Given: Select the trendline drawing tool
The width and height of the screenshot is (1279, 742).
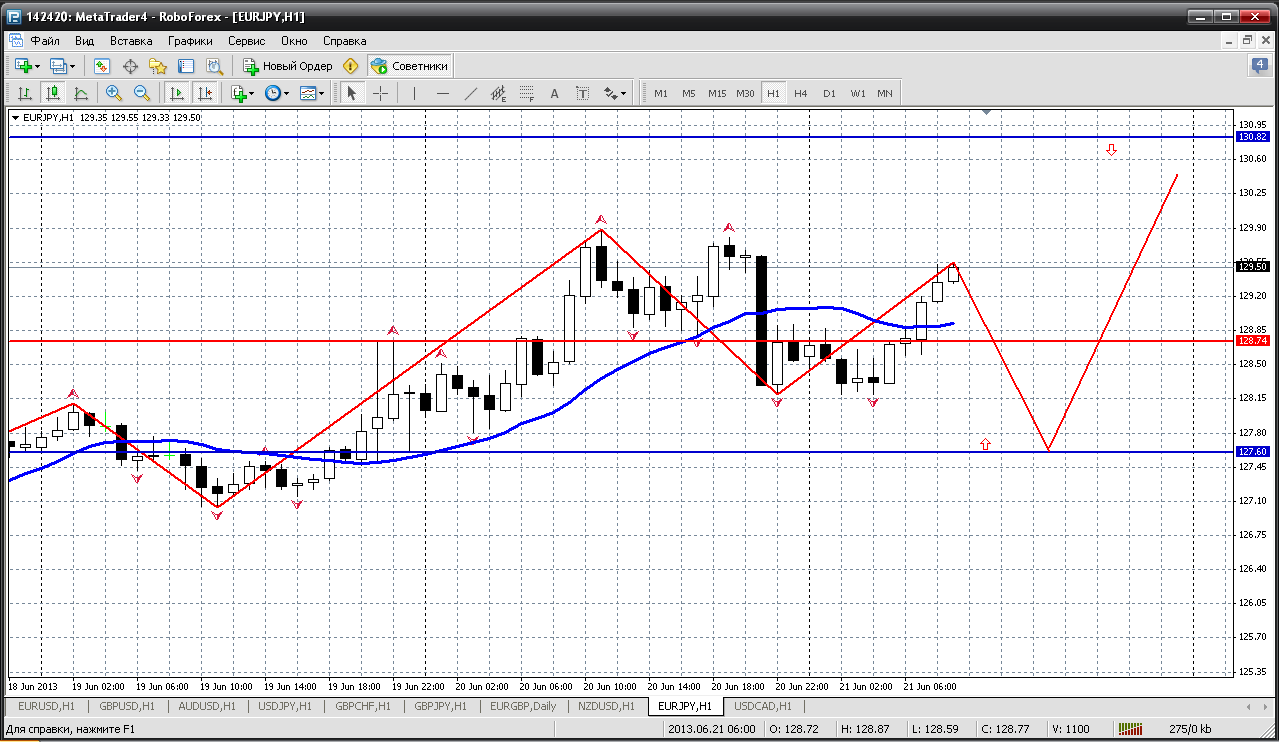Looking at the screenshot, I should tap(471, 93).
